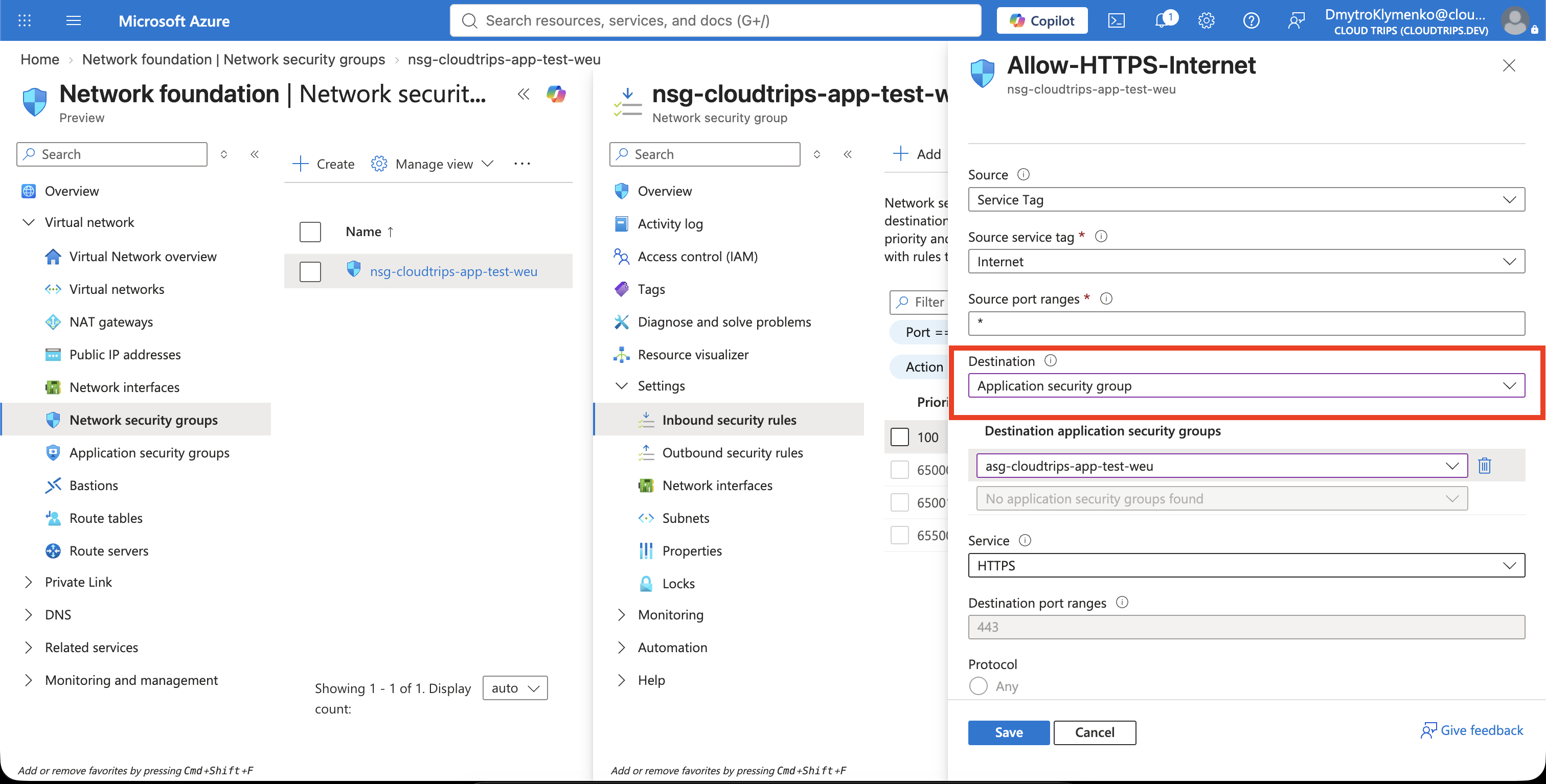
Task: Click the Give feedback link
Action: coord(1471,730)
